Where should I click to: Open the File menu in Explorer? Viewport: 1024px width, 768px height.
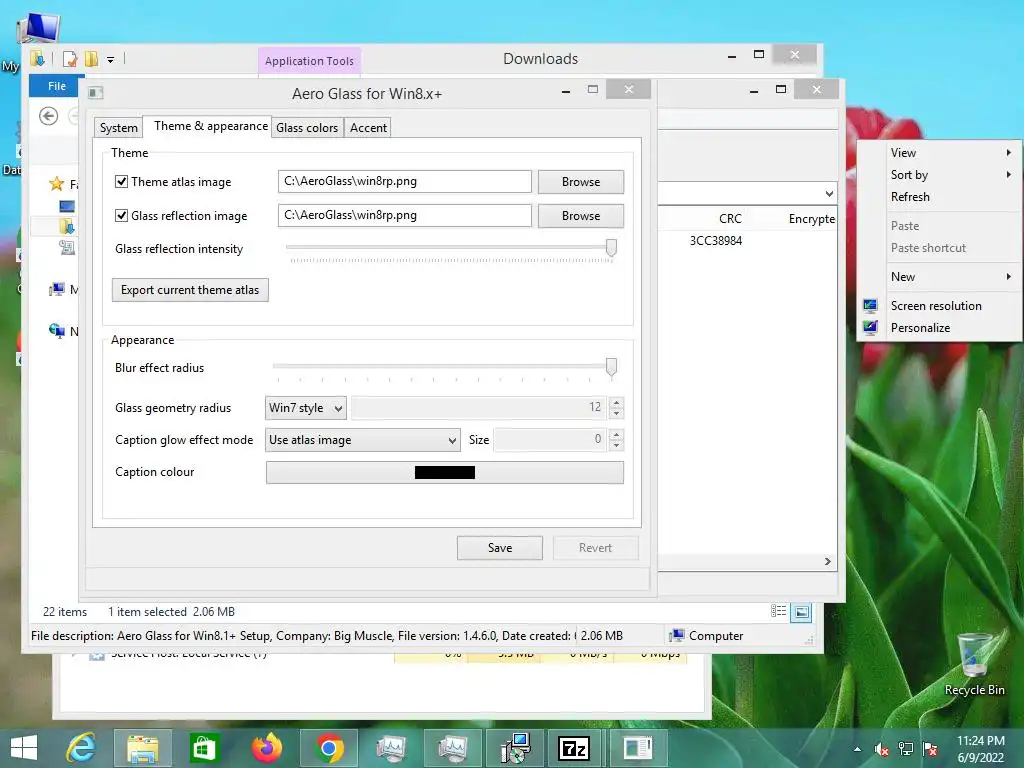point(57,86)
